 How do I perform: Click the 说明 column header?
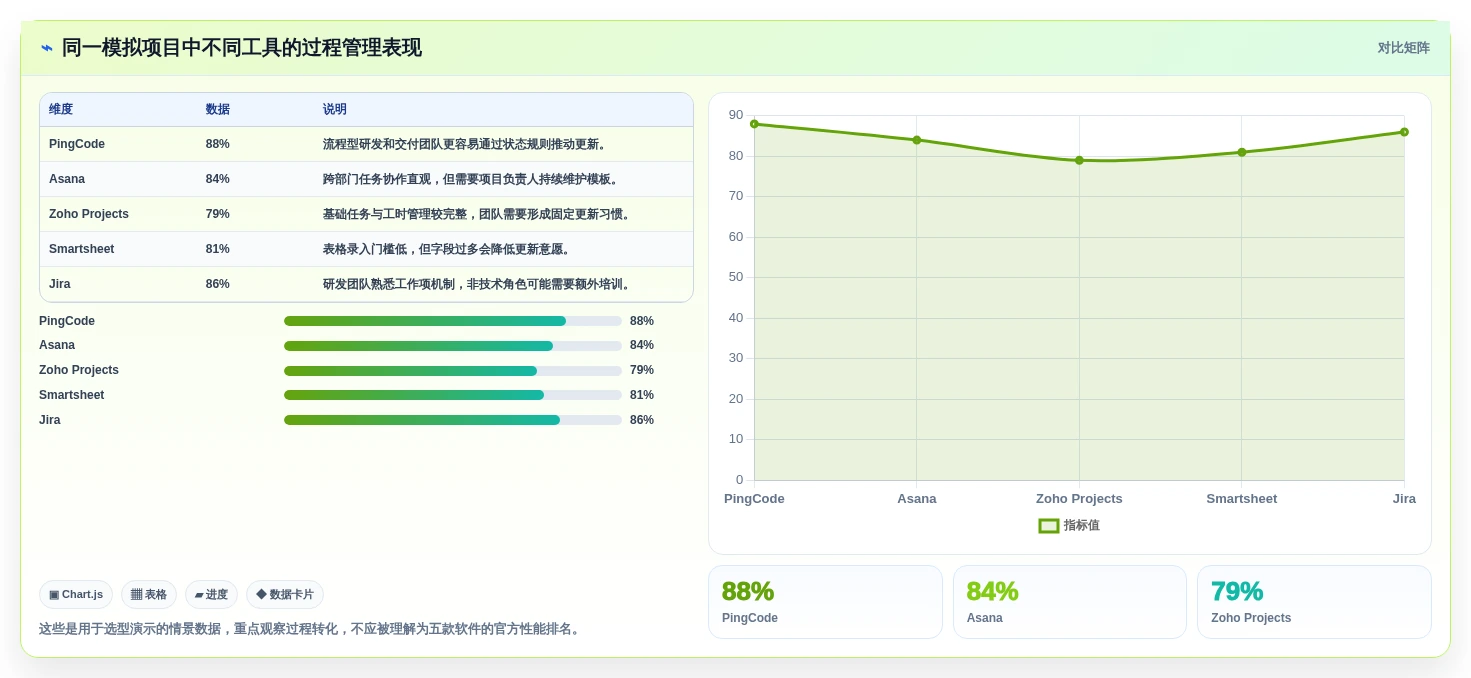coord(335,110)
